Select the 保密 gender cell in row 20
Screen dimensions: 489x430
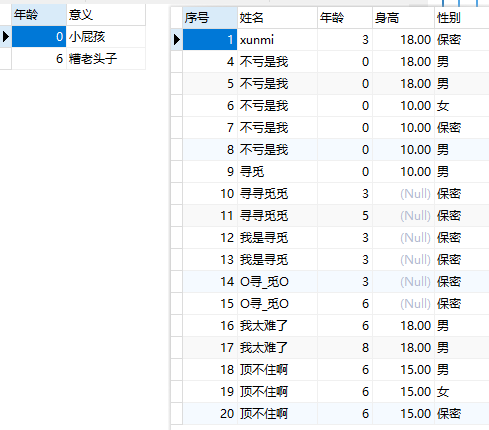point(462,414)
